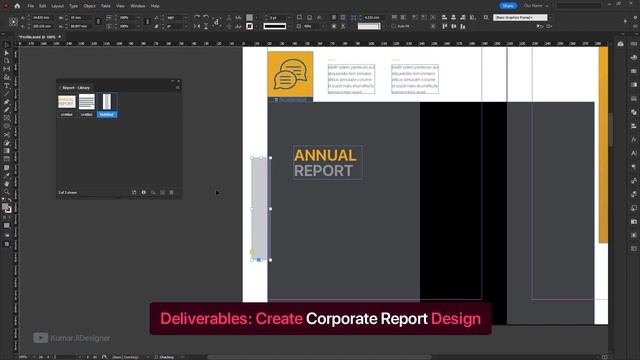Open the stroke style dropdown
The image size is (640, 360).
pos(289,26)
